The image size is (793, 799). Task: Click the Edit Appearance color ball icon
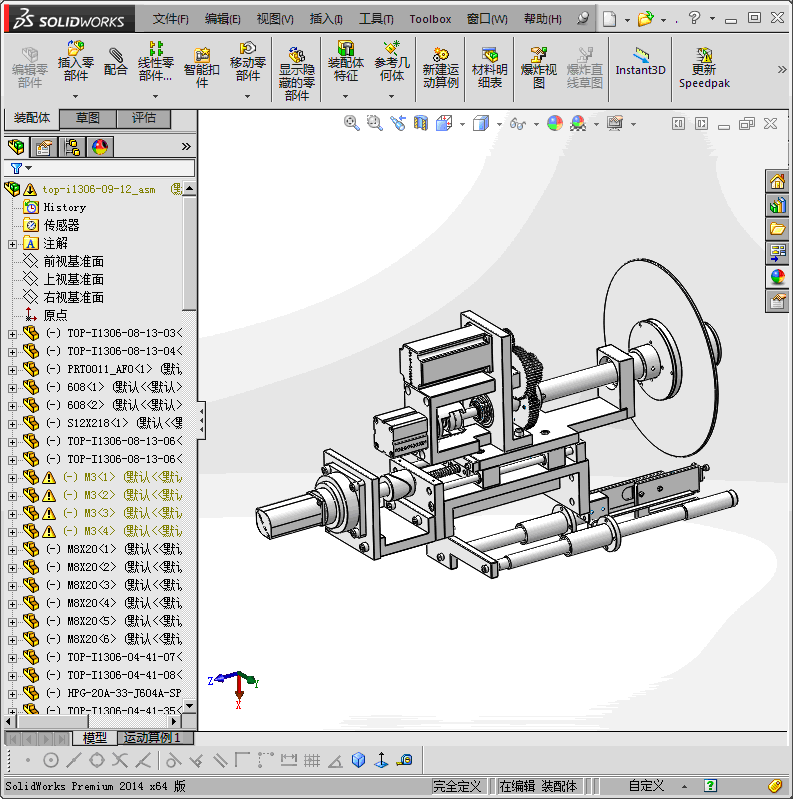[x=554, y=123]
